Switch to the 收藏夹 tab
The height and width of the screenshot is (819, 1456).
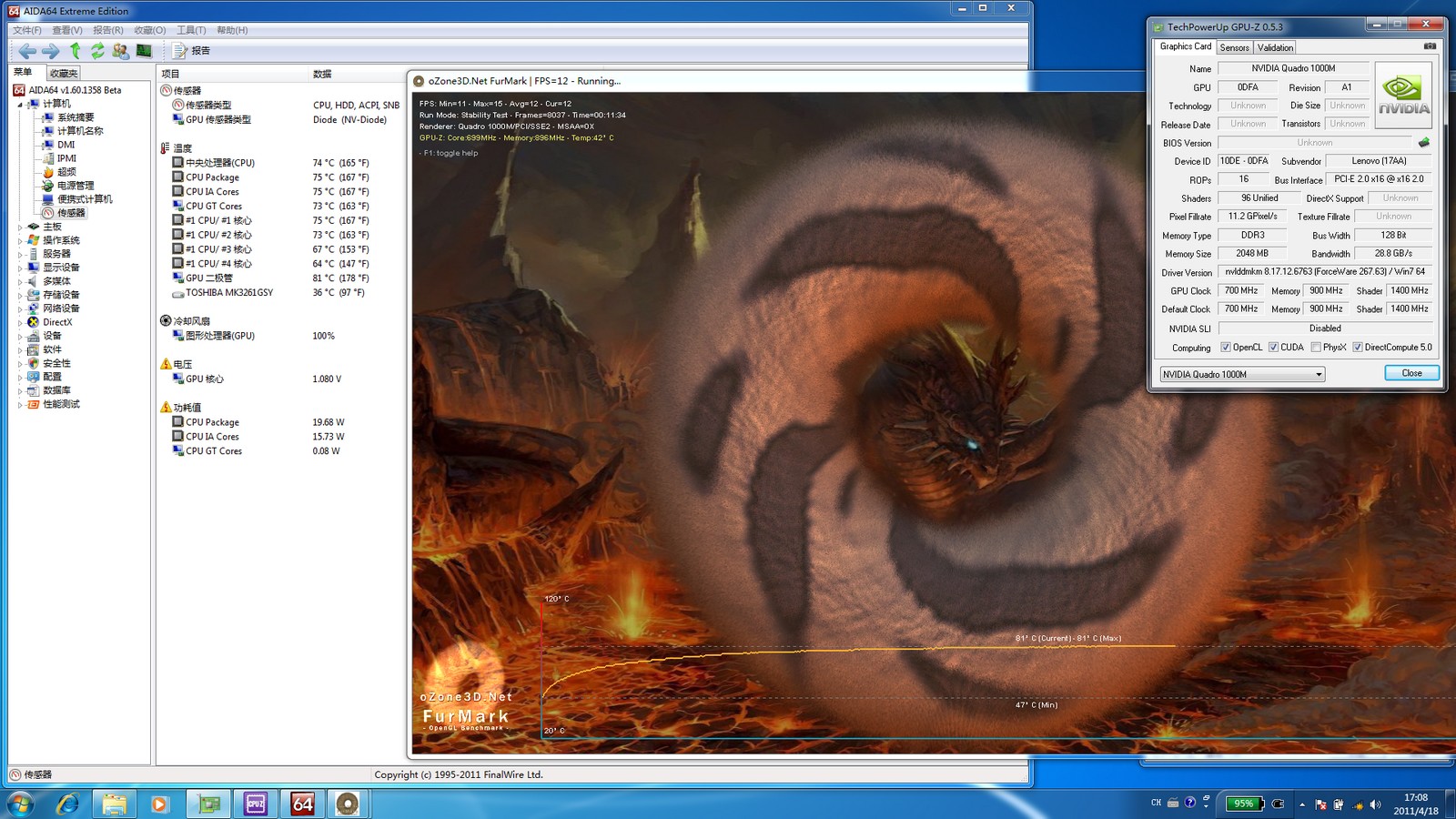click(x=64, y=73)
